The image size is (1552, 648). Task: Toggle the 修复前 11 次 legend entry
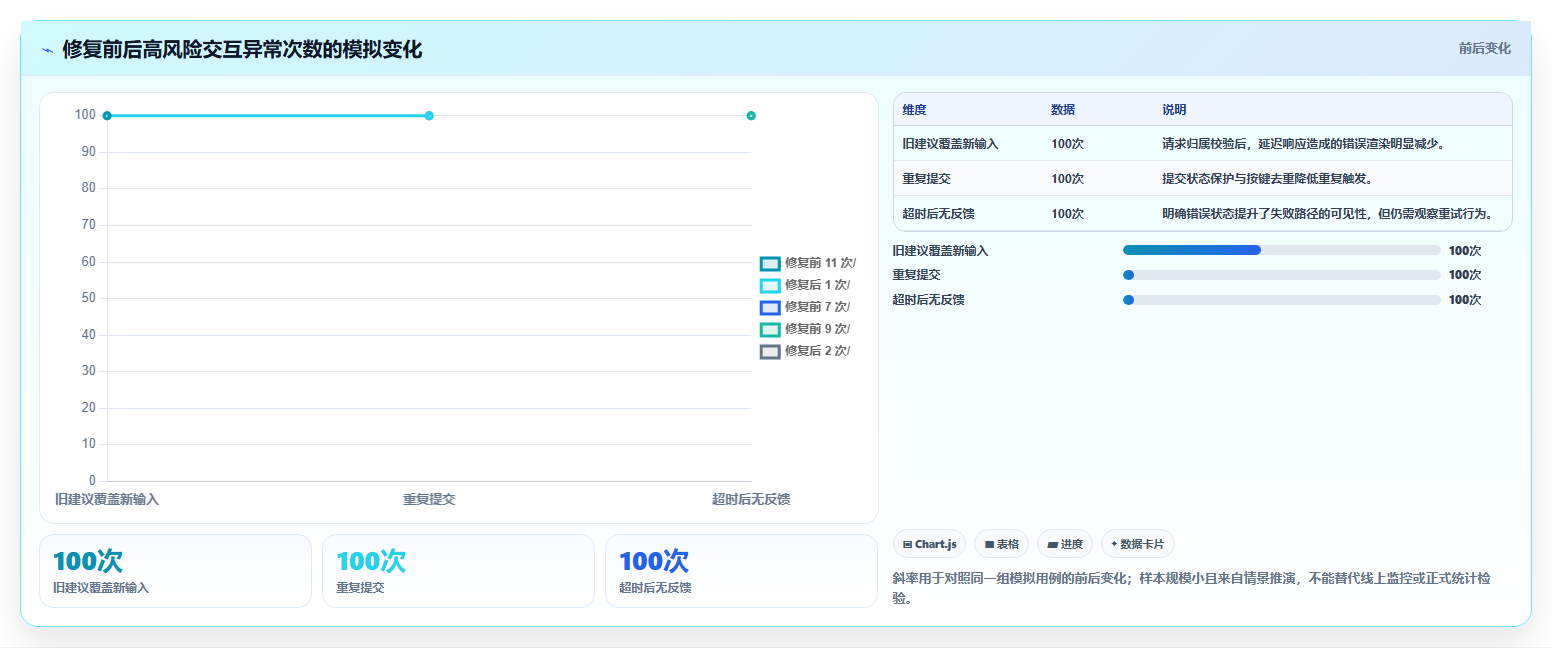(x=808, y=263)
